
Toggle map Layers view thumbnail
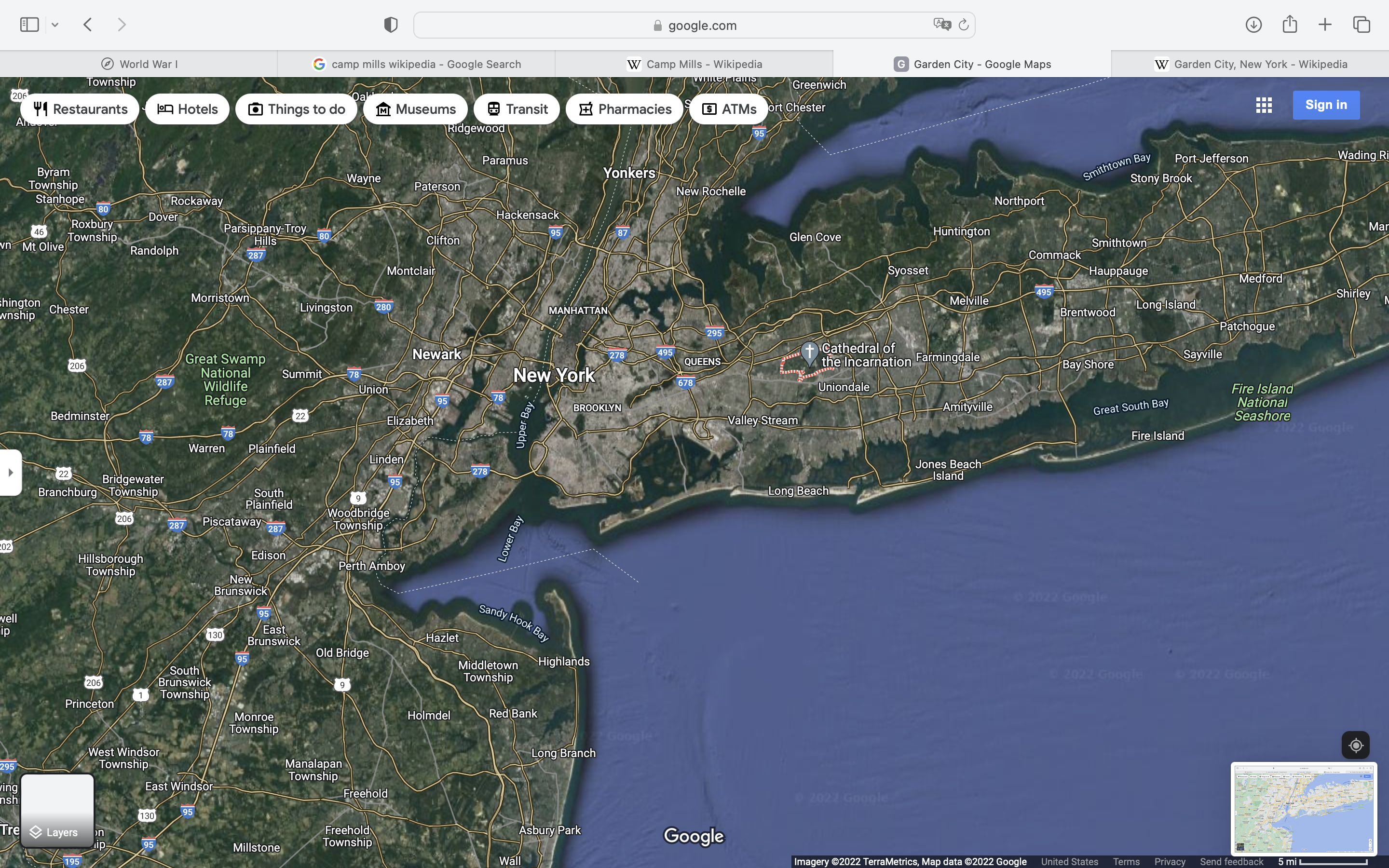point(57,810)
